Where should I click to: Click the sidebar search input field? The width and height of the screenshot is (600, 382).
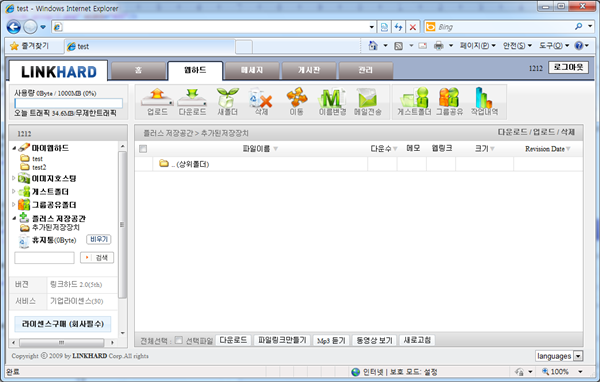click(44, 258)
